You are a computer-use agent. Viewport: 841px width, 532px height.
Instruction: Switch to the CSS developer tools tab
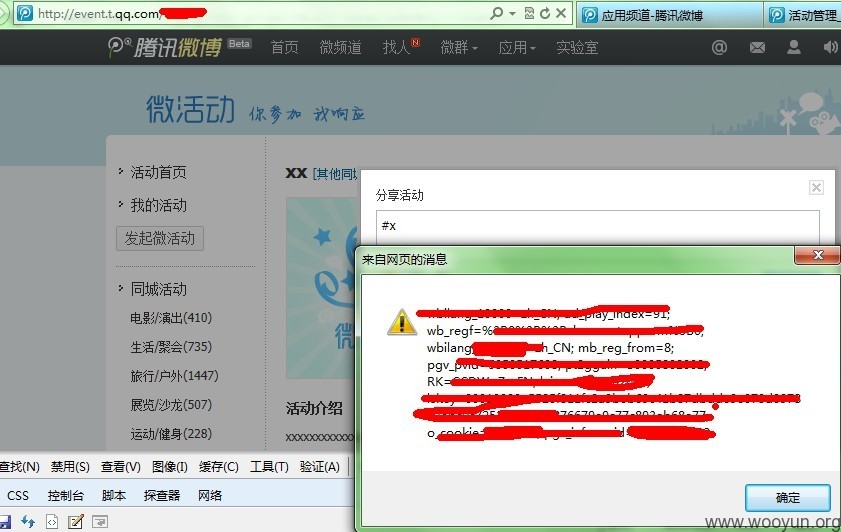click(18, 496)
